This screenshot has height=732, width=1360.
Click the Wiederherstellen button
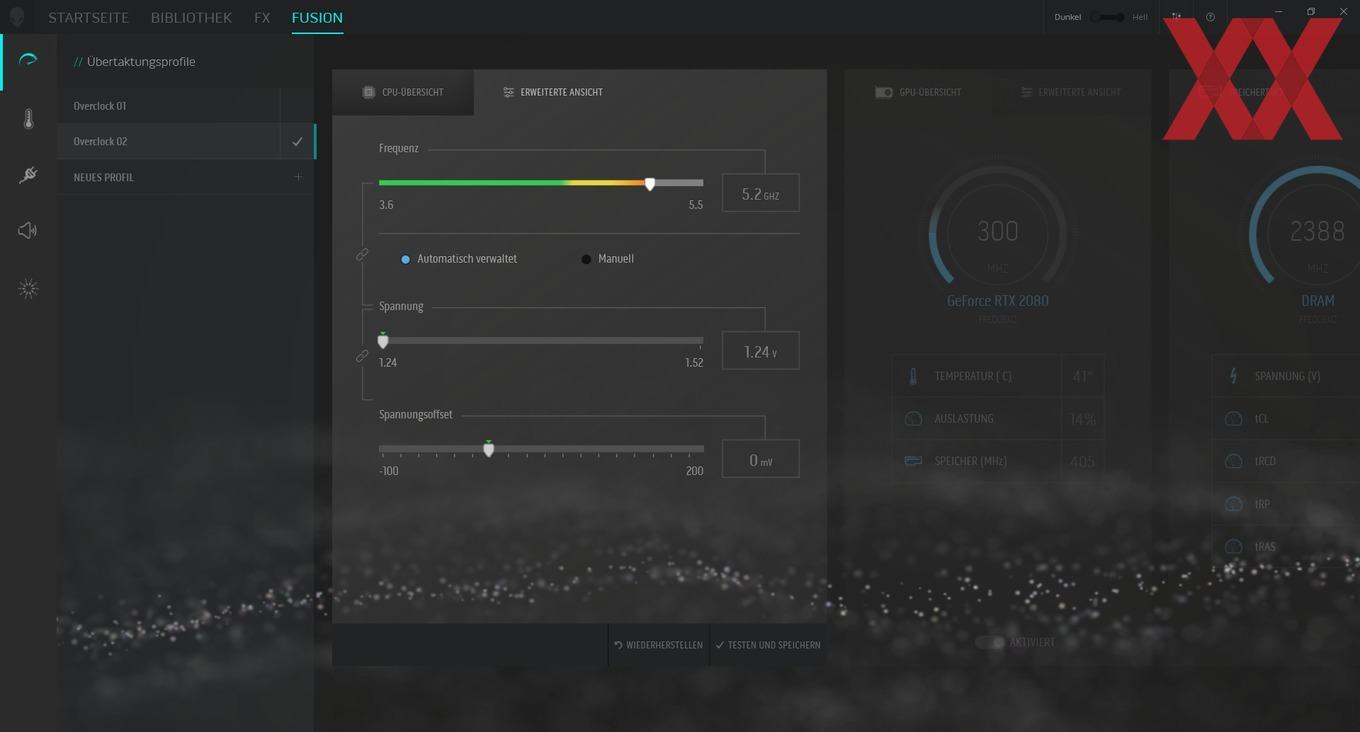[659, 645]
